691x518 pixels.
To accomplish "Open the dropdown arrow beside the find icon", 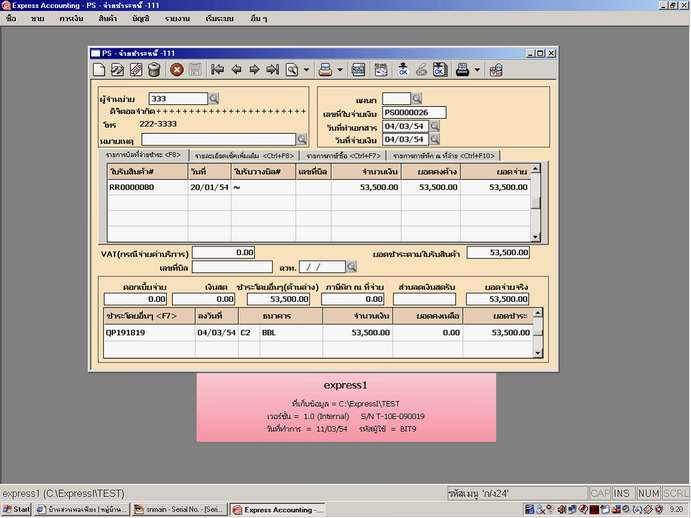I will tap(306, 70).
